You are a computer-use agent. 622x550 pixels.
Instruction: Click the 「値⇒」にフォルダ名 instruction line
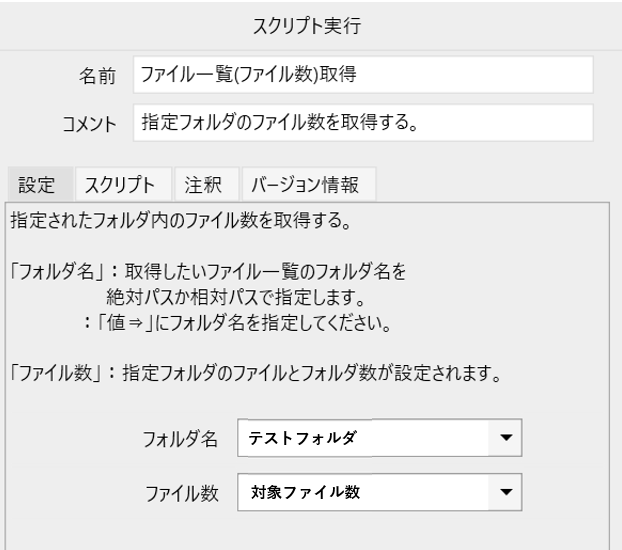237,323
